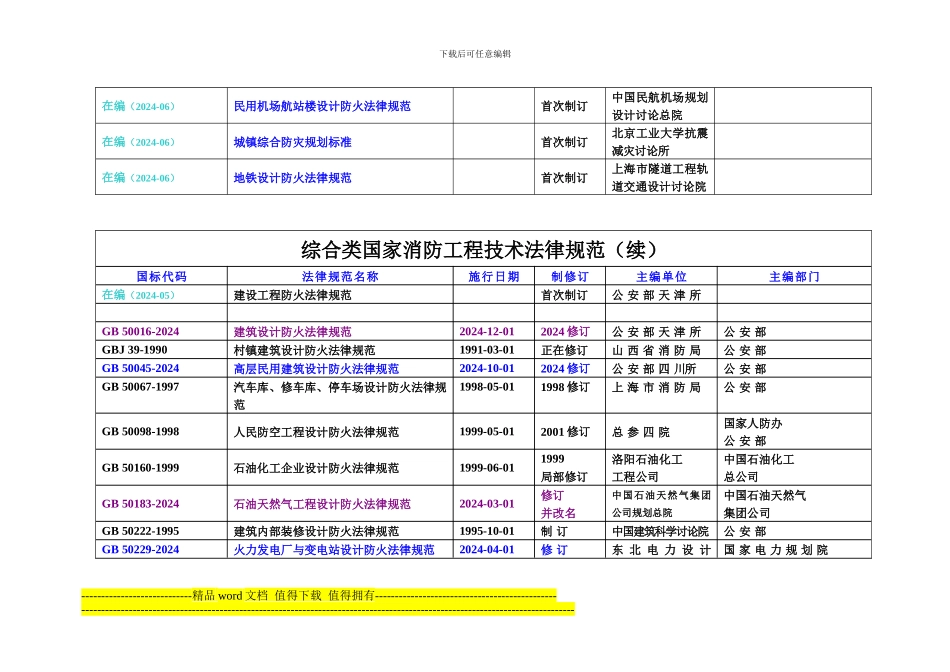Click the 主编部门 column header

pos(794,276)
